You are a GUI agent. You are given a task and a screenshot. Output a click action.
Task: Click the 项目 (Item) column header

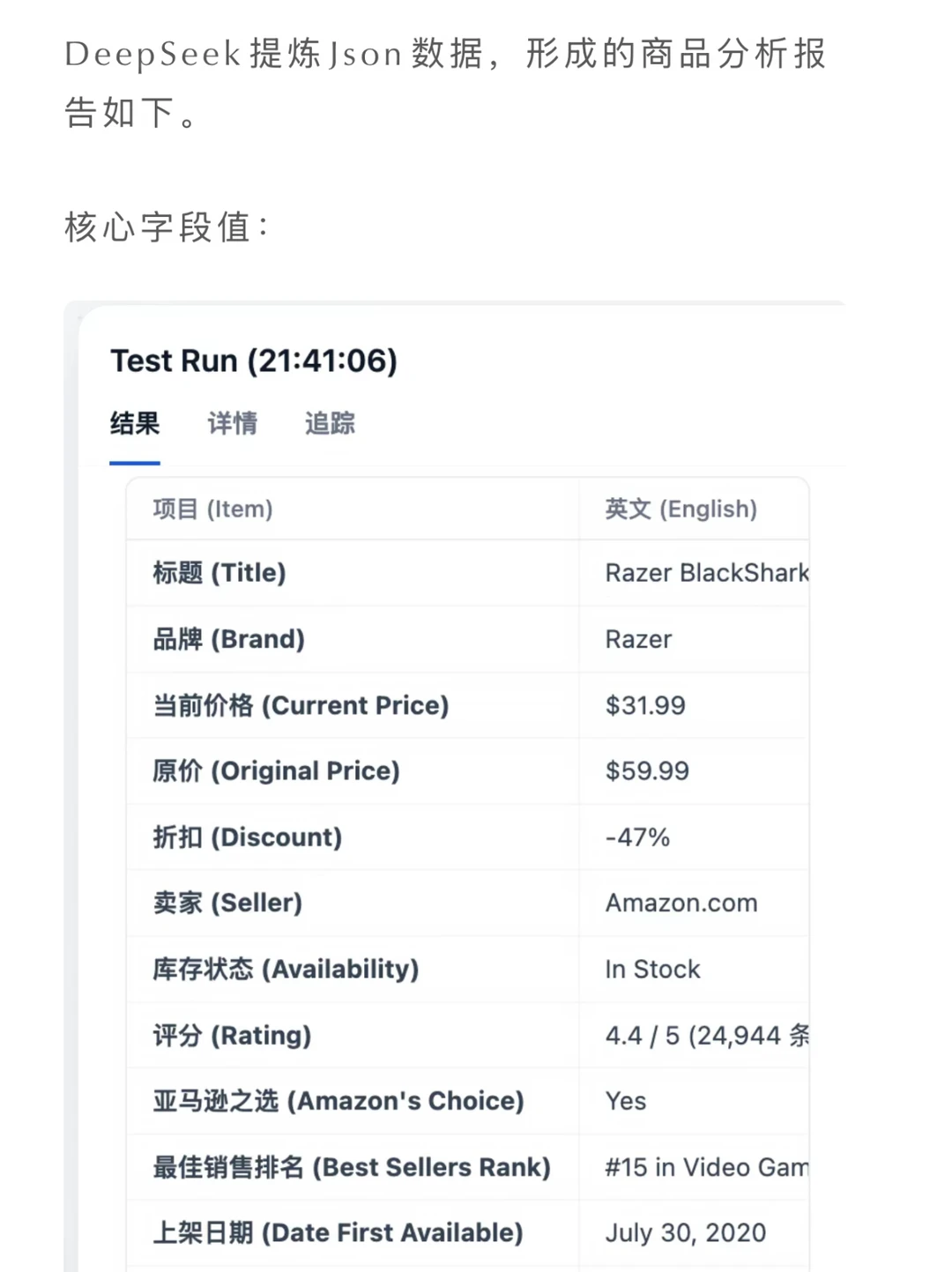212,509
